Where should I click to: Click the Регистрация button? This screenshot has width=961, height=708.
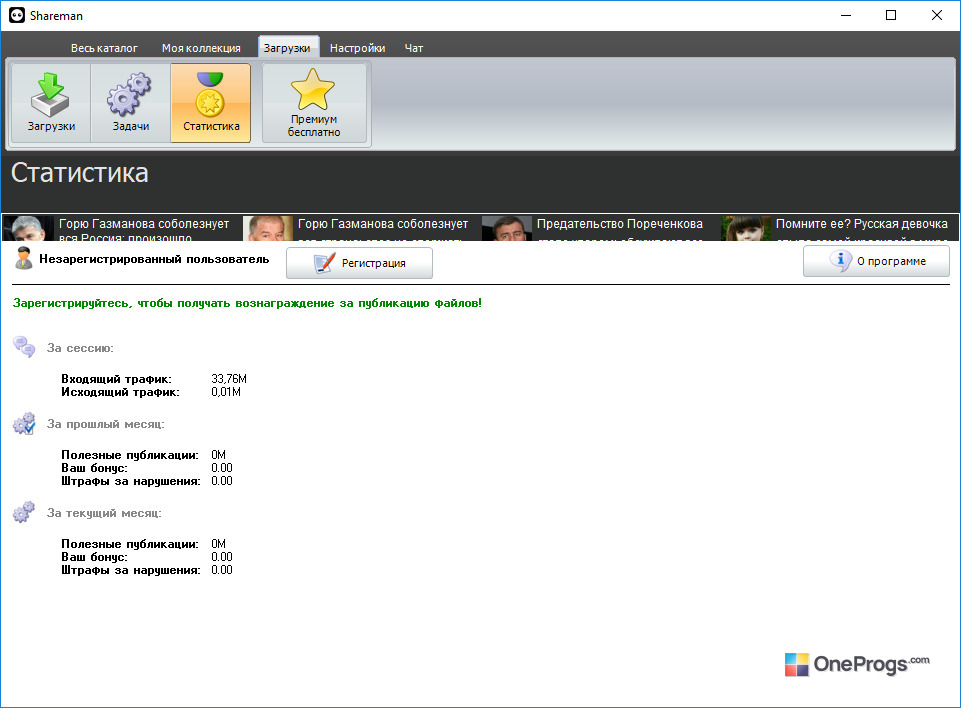pos(359,263)
